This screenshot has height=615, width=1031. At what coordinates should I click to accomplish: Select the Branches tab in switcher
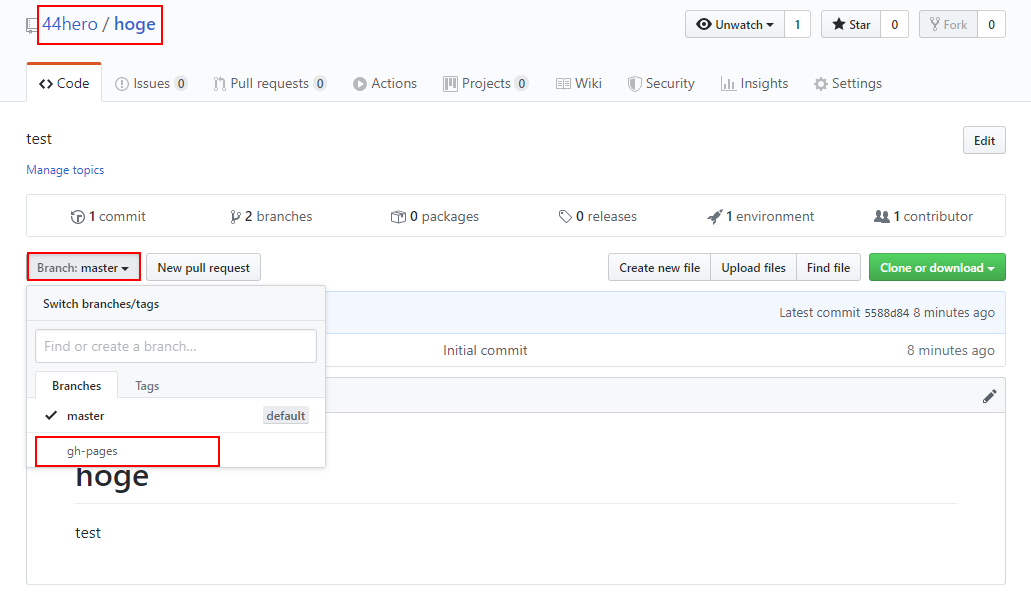[76, 385]
